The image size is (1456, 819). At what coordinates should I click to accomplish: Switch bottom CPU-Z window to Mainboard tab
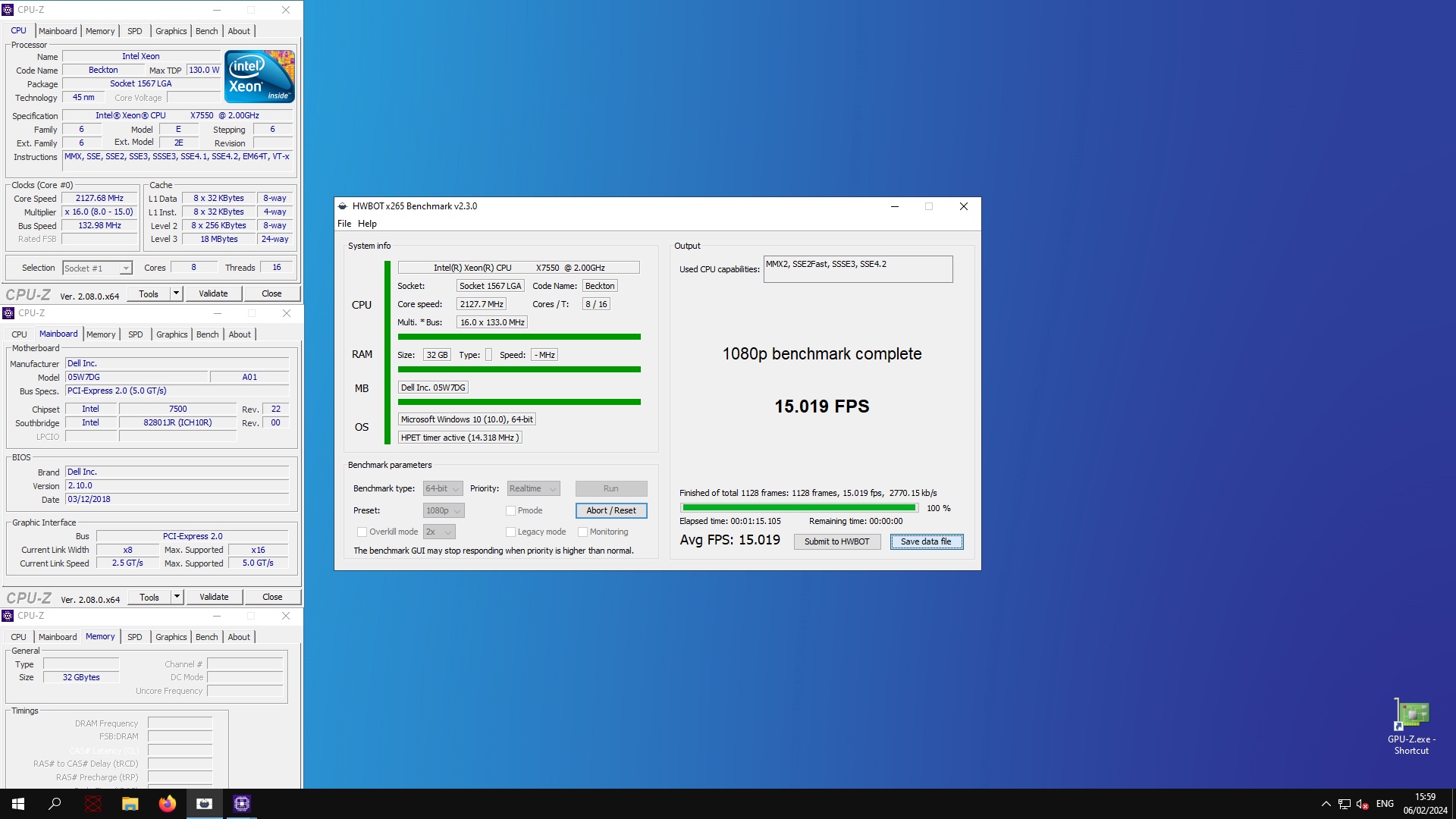pos(58,637)
